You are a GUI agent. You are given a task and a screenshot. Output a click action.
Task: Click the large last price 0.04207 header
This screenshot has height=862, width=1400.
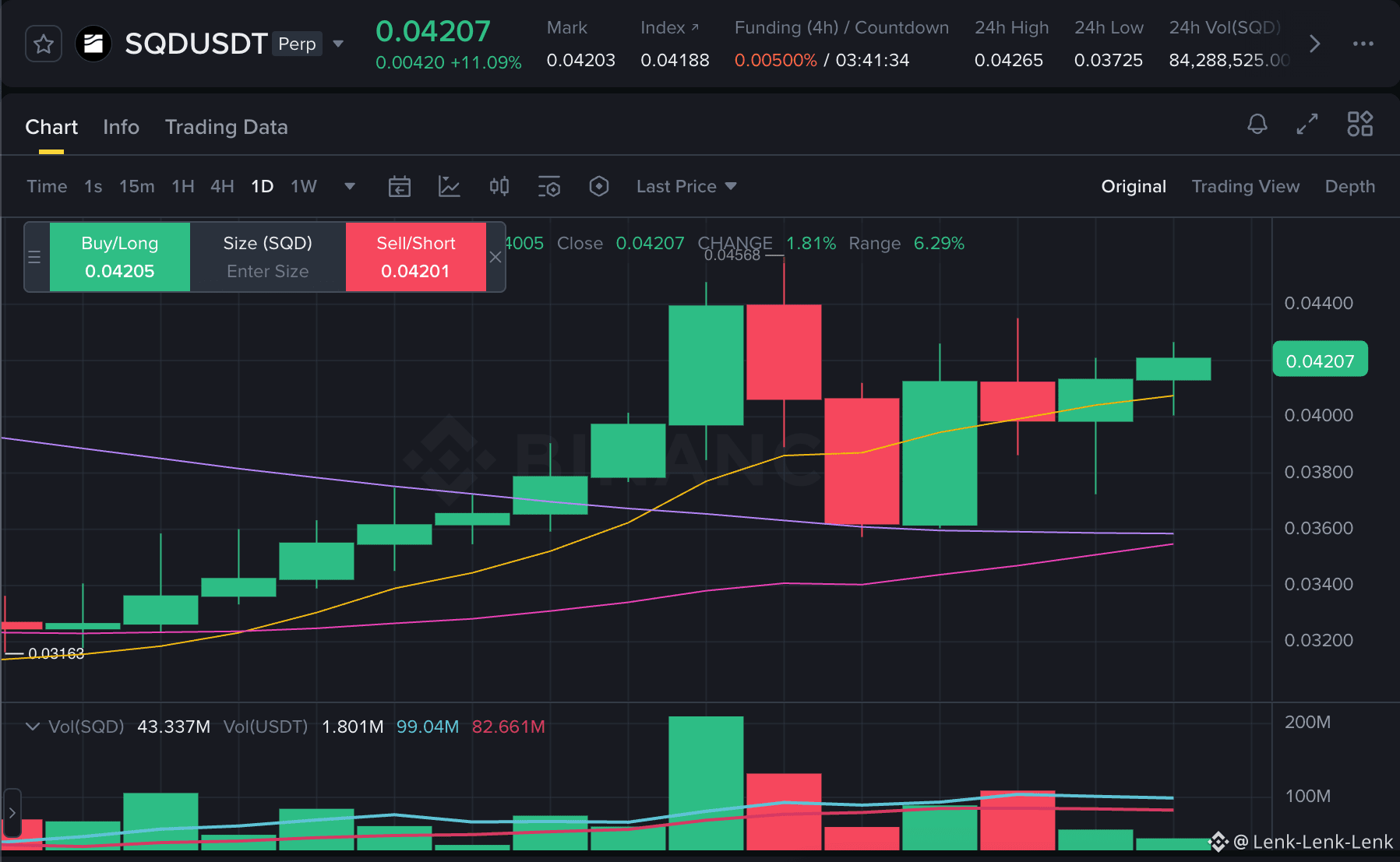[433, 31]
